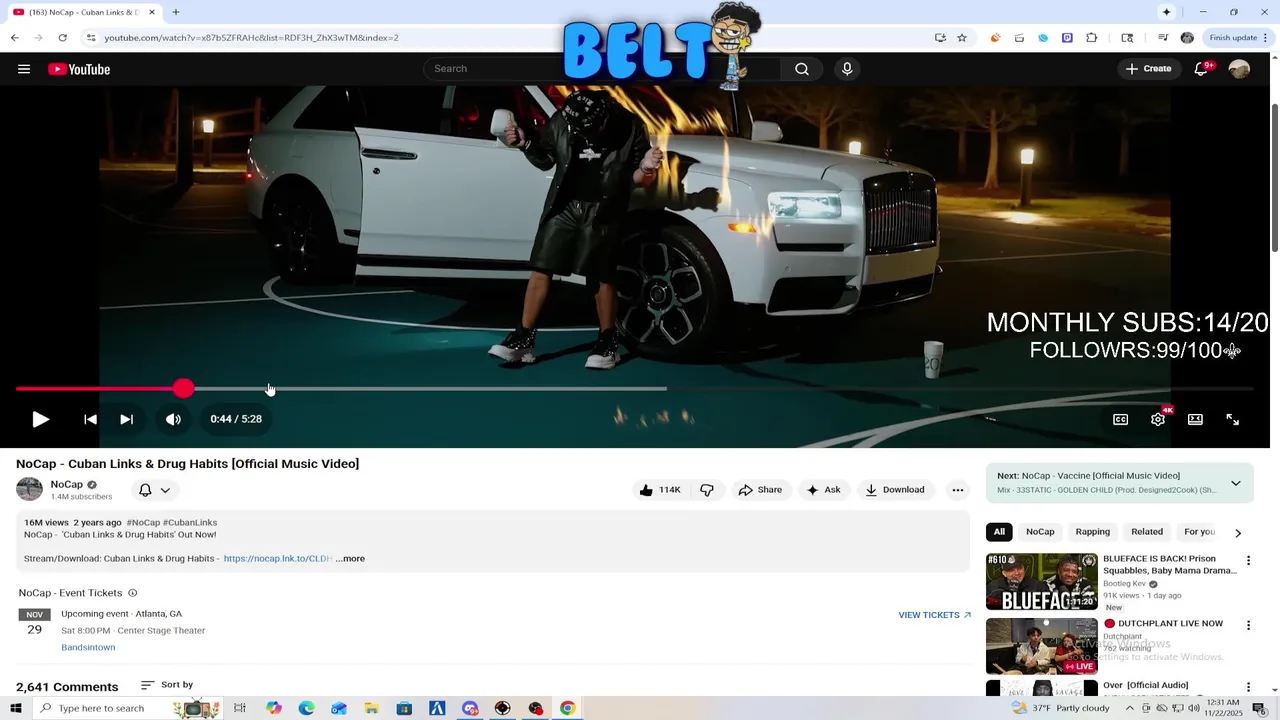The height and width of the screenshot is (720, 1280).
Task: Open more actions three-dot menu
Action: 958,490
